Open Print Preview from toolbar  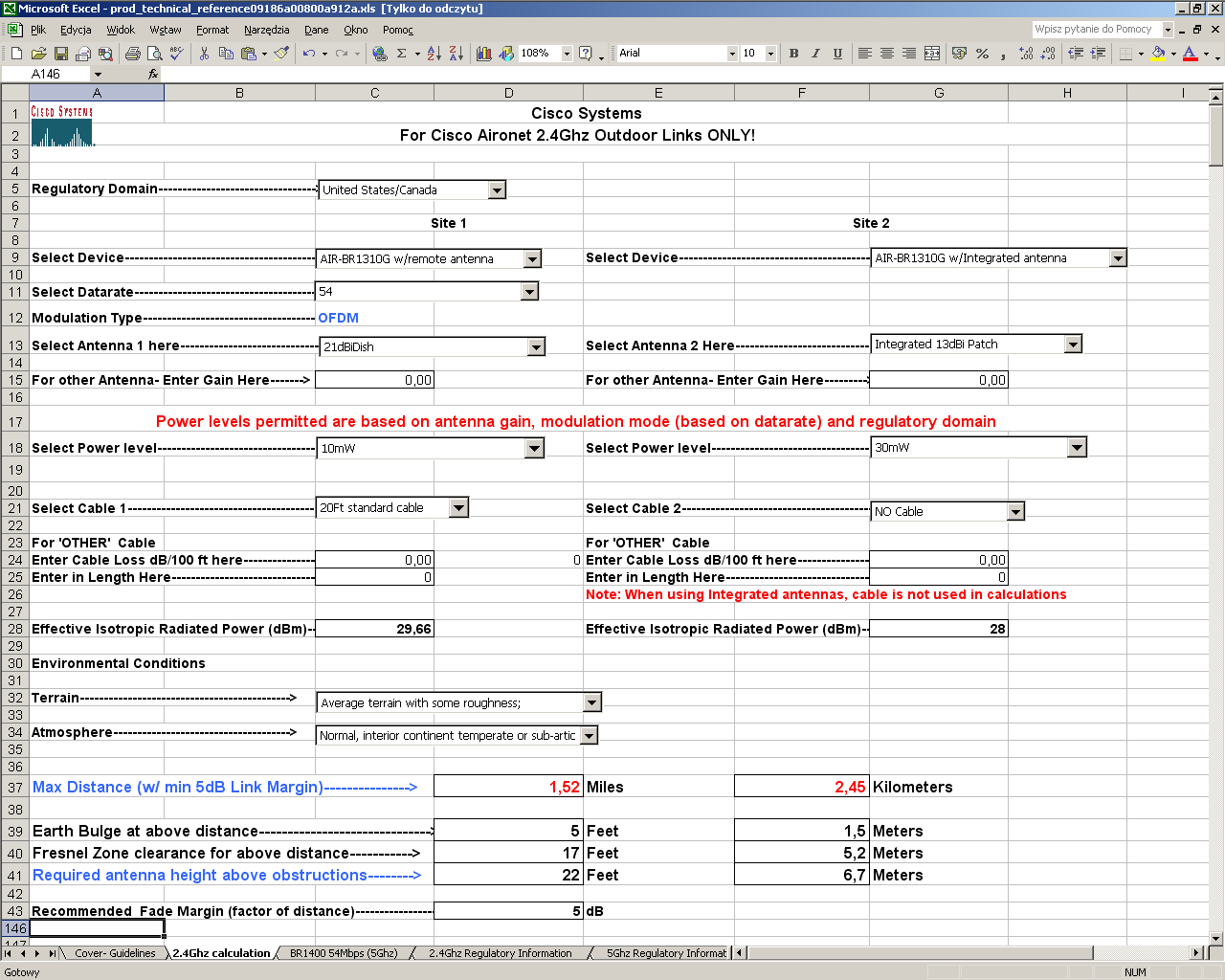coord(154,54)
